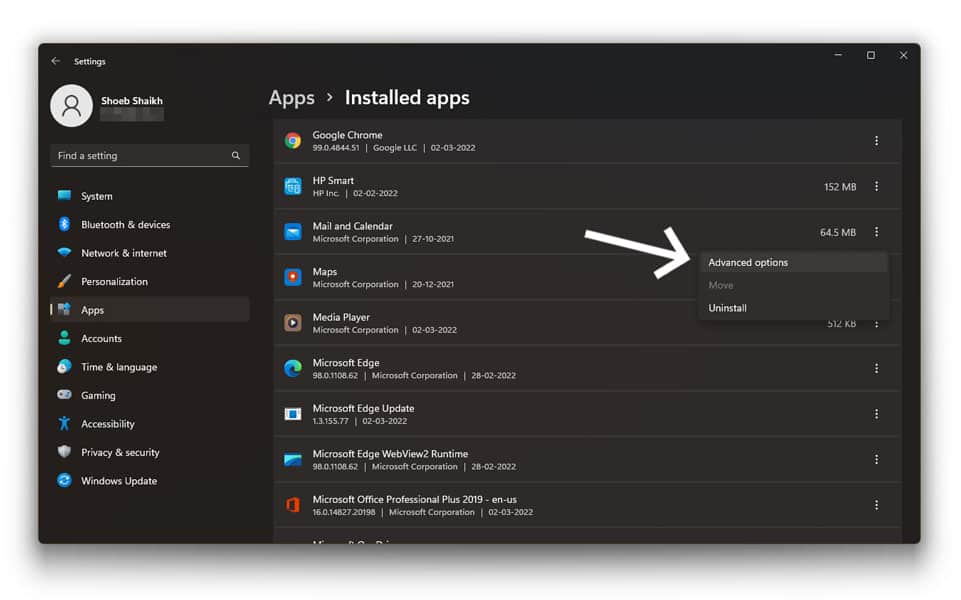The width and height of the screenshot is (961, 600).
Task: Open more options for HP Smart
Action: click(876, 186)
